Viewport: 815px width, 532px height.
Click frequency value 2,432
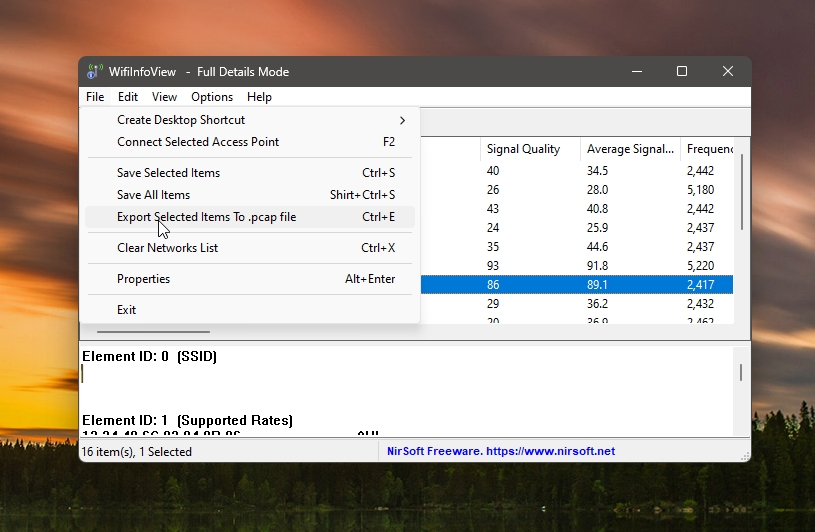[700, 304]
